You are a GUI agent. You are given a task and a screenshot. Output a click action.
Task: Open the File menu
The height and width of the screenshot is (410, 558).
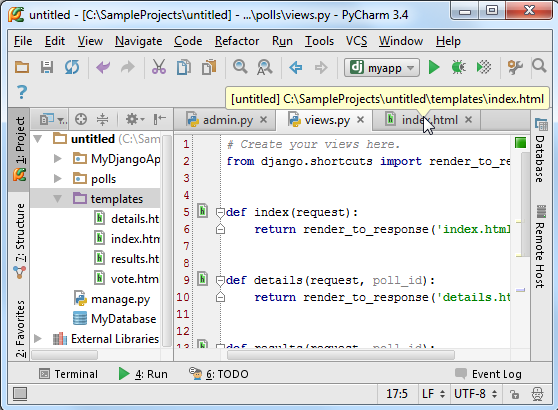(x=23, y=41)
